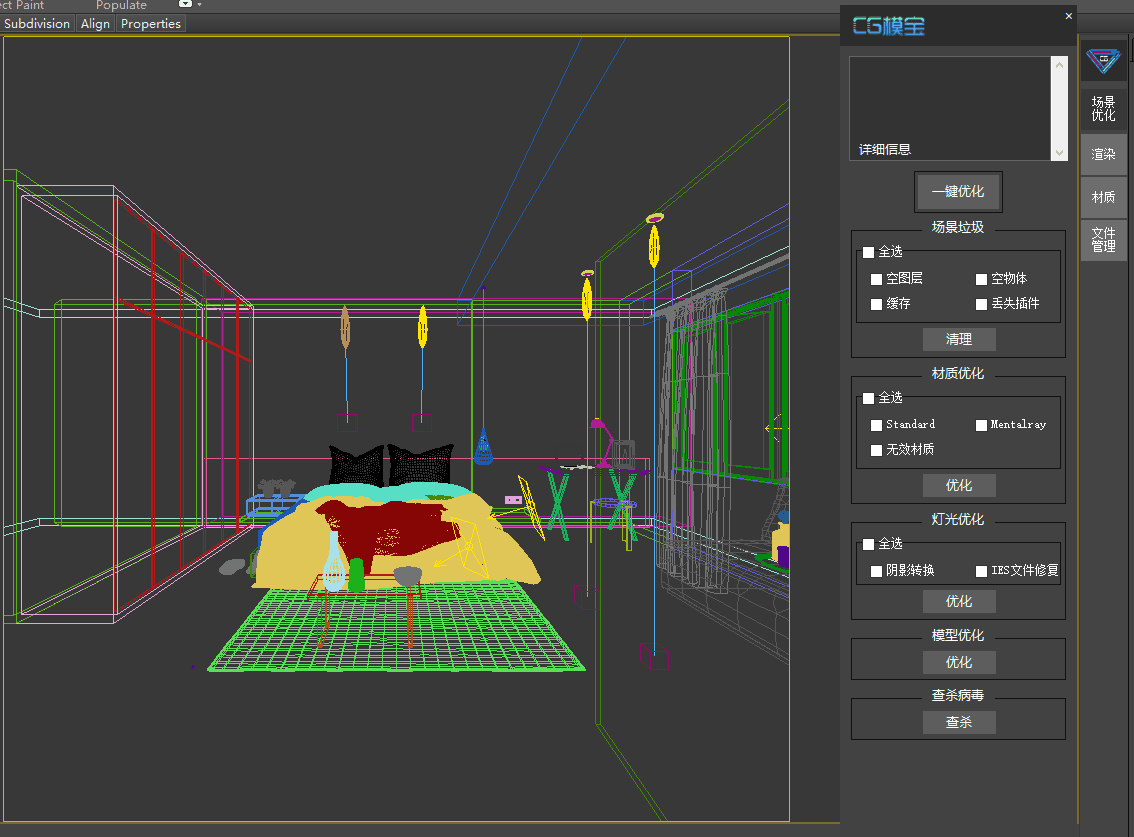Open the 渲染 panel from the sidebar
Screen dimensions: 1134x837
tap(1103, 154)
